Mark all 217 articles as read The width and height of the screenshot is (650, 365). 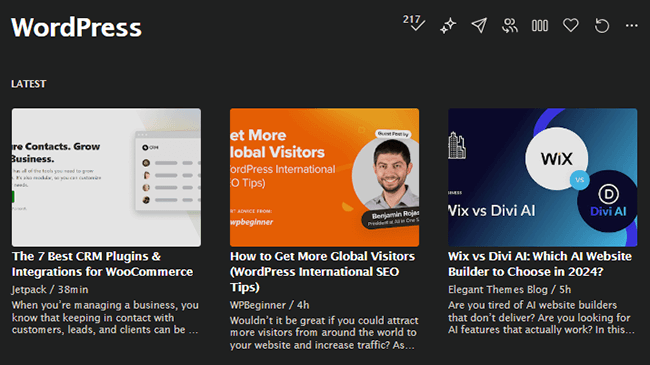(x=414, y=24)
